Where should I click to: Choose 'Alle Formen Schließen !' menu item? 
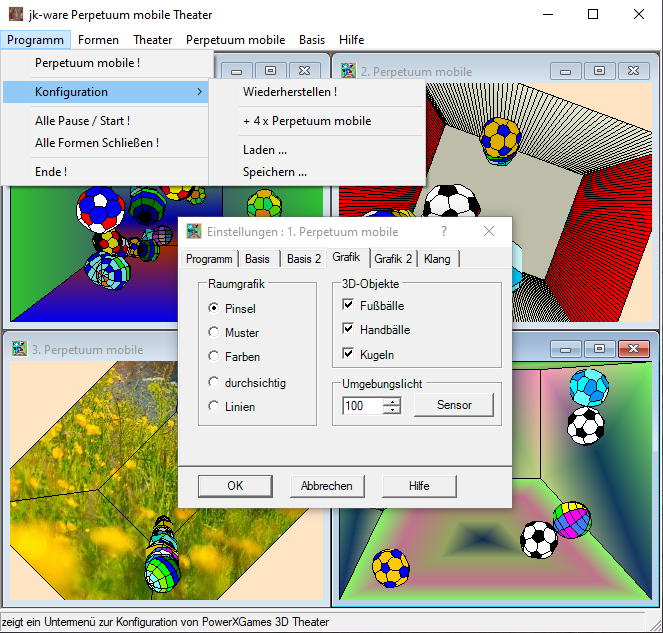106,142
